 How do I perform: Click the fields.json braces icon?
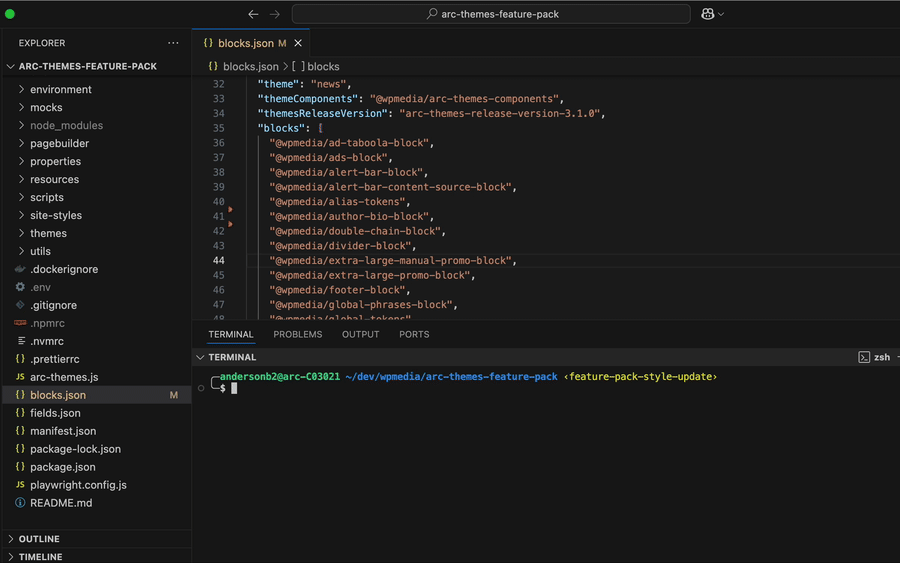[x=20, y=413]
